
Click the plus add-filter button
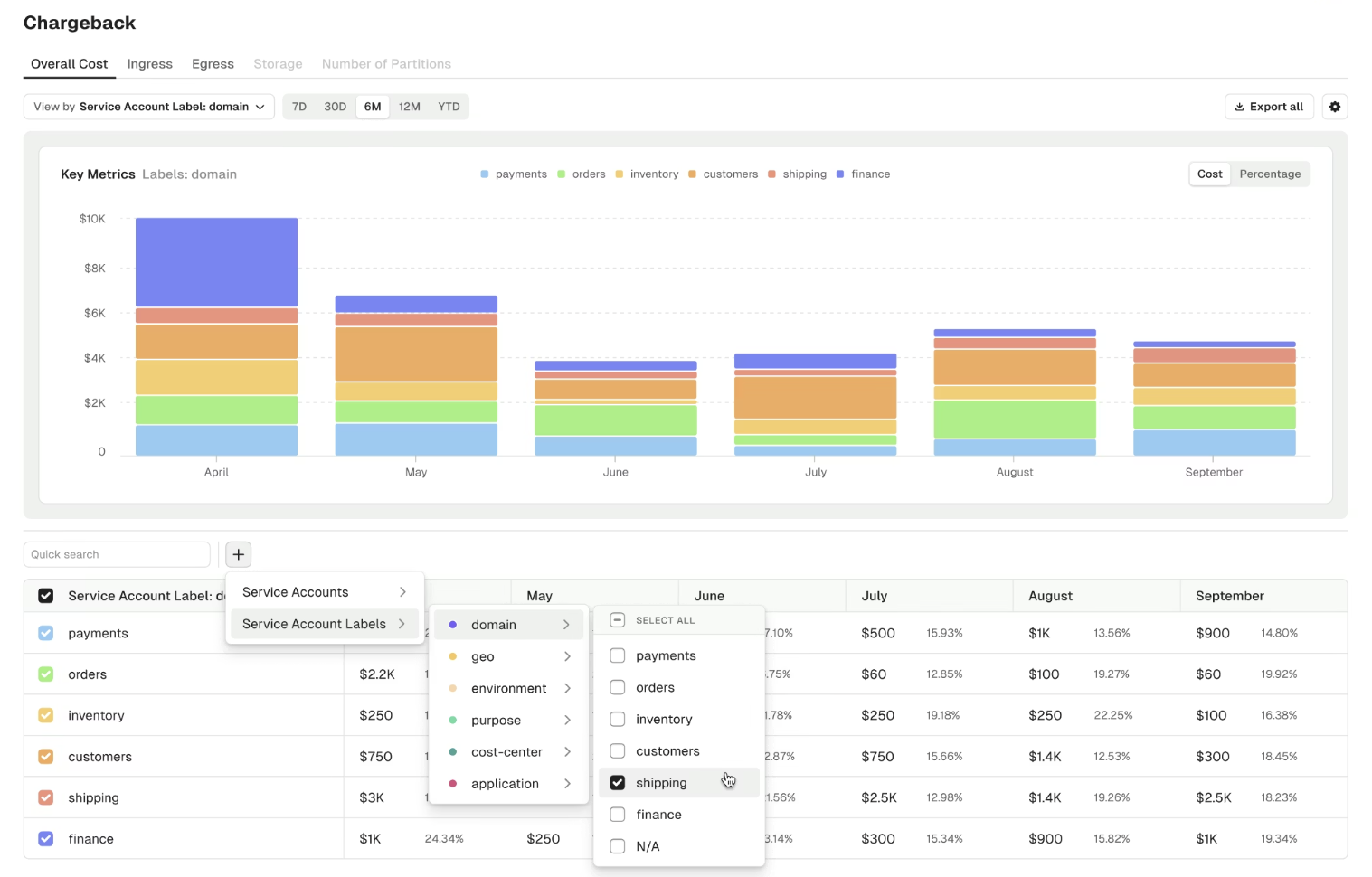[238, 554]
